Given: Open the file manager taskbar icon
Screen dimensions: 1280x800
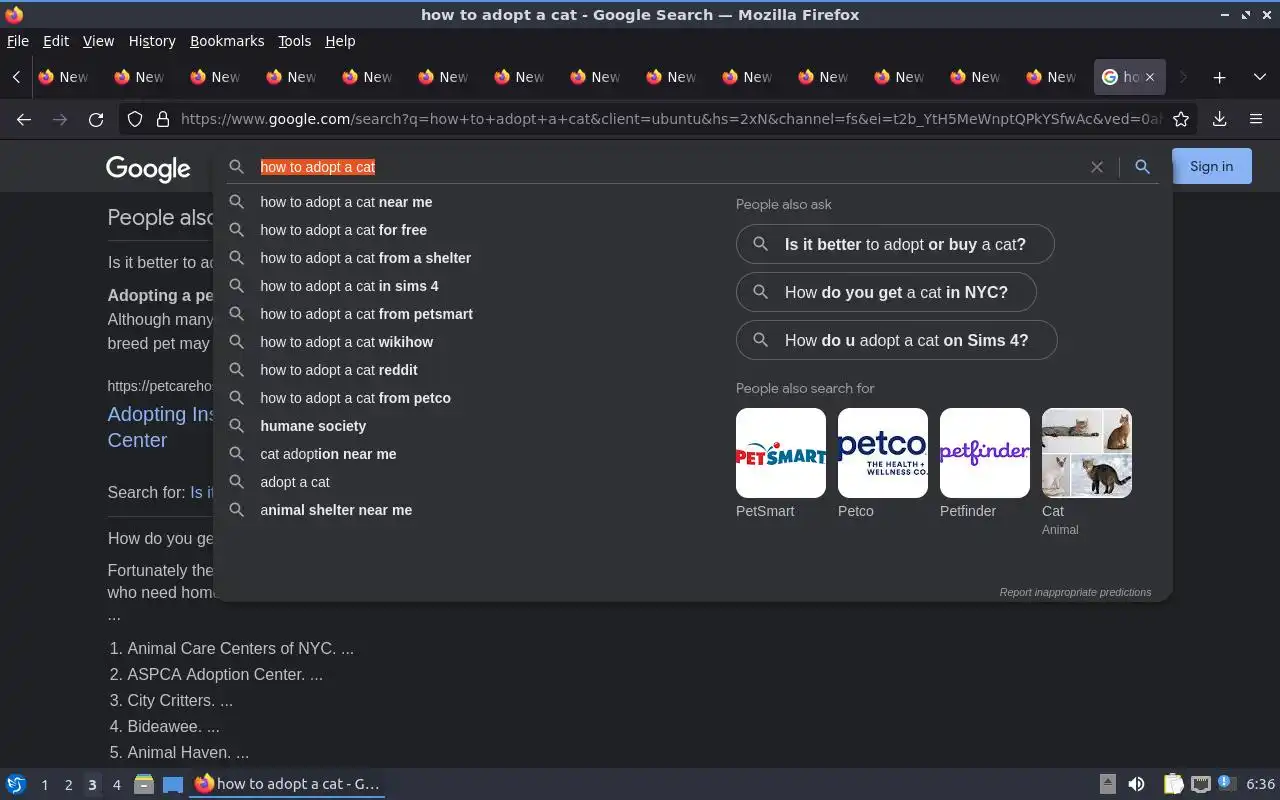Looking at the screenshot, I should (143, 784).
